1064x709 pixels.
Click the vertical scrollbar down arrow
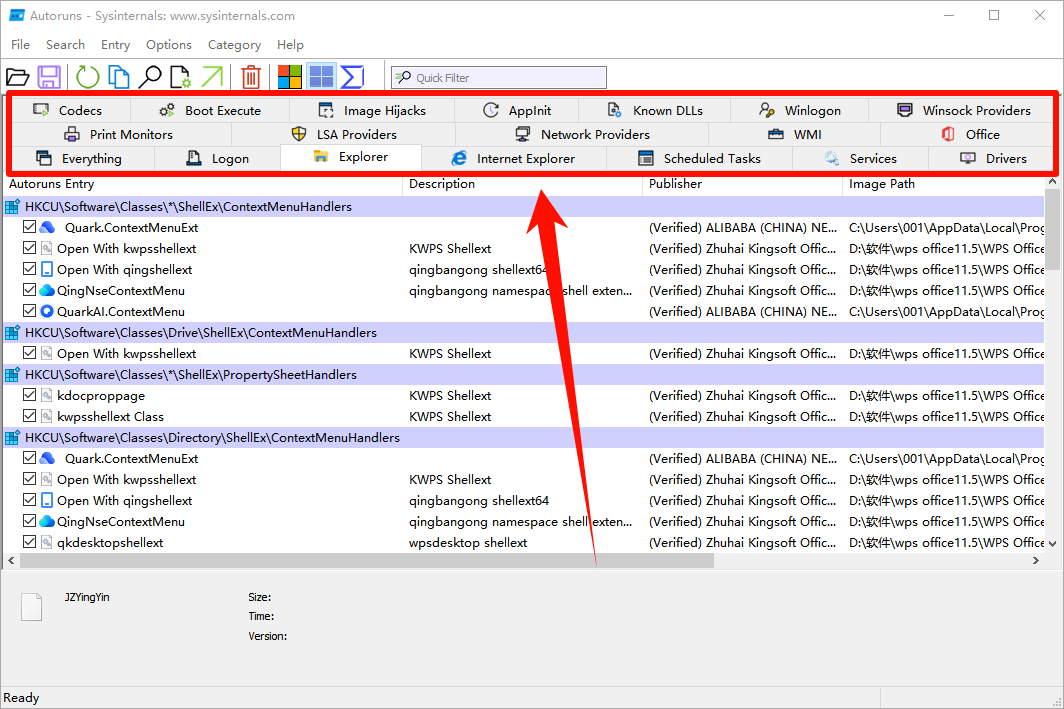tap(1052, 543)
